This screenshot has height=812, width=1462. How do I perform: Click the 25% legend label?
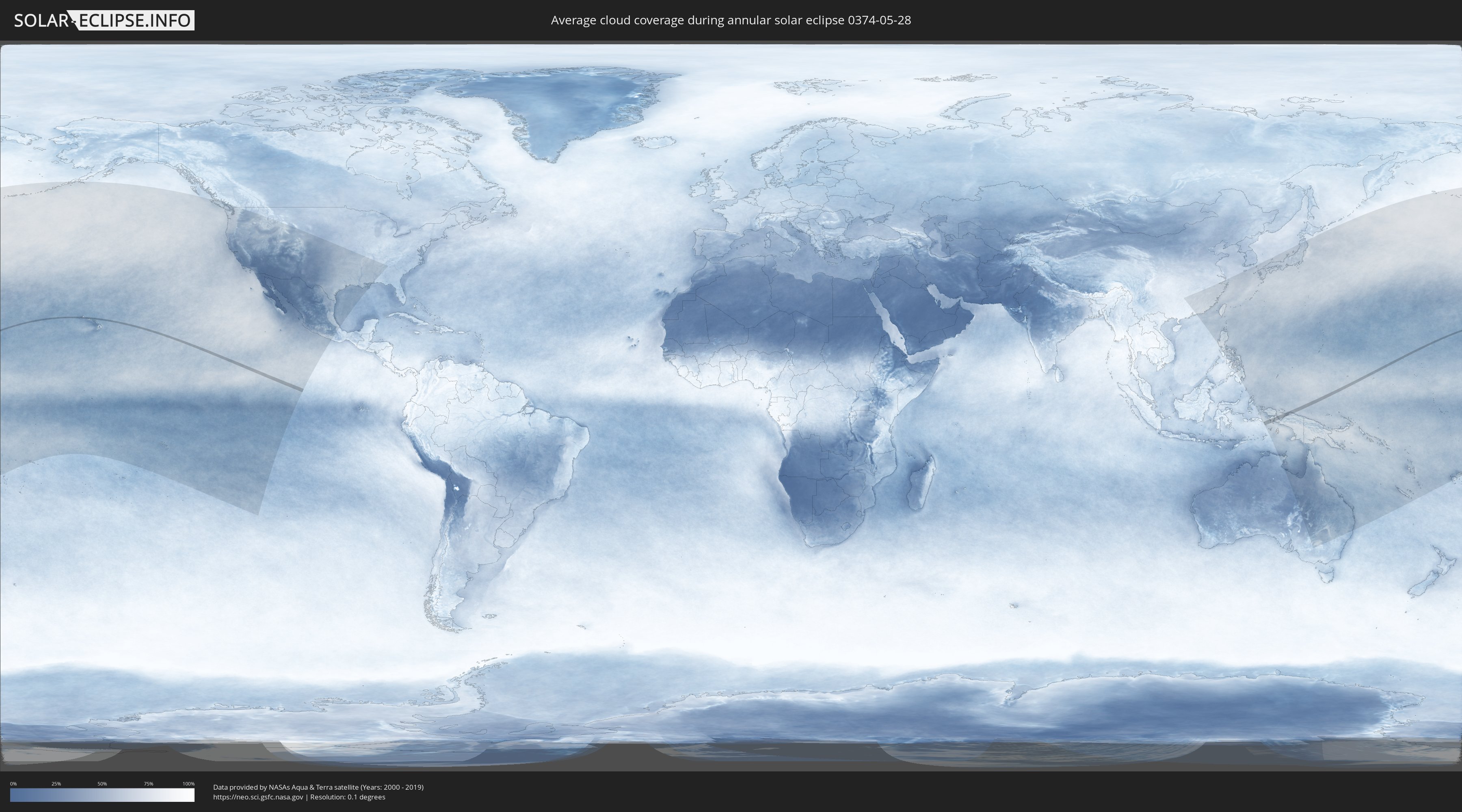click(x=56, y=784)
